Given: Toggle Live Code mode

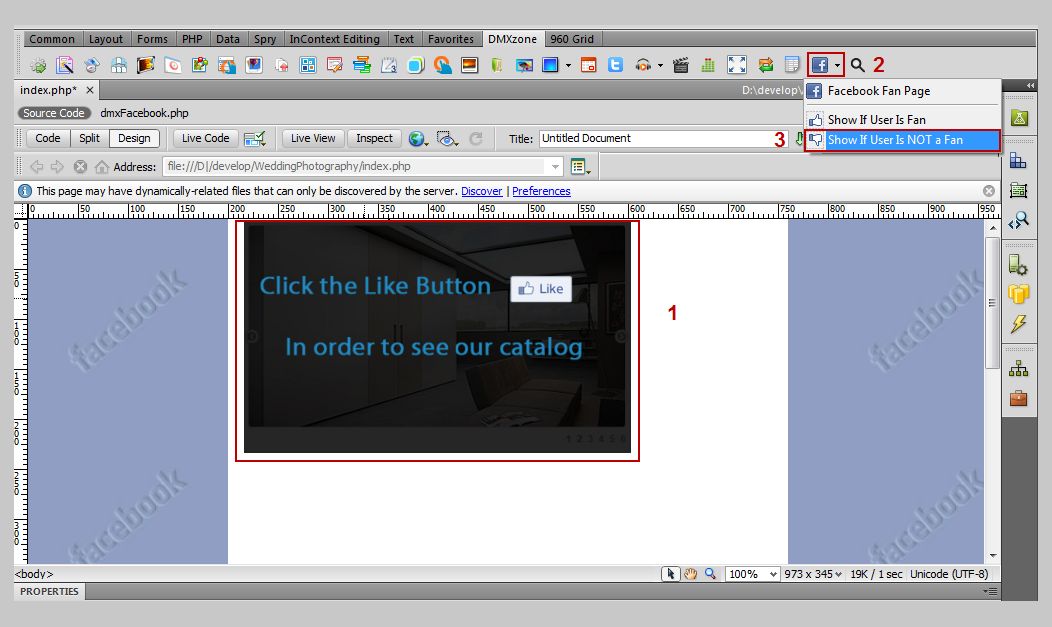Looking at the screenshot, I should pos(205,138).
